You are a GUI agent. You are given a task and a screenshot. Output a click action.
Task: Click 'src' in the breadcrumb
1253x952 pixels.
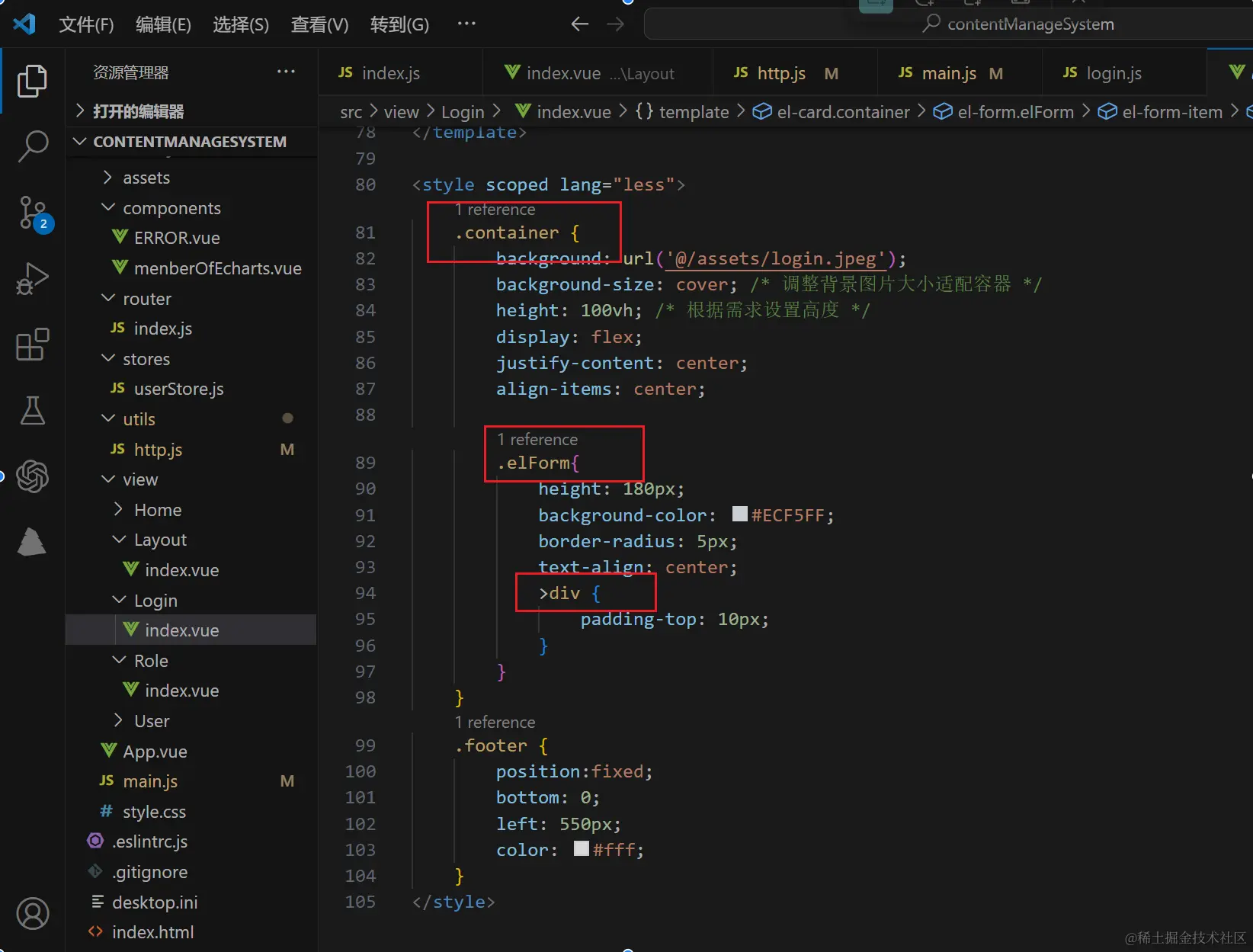pos(351,112)
